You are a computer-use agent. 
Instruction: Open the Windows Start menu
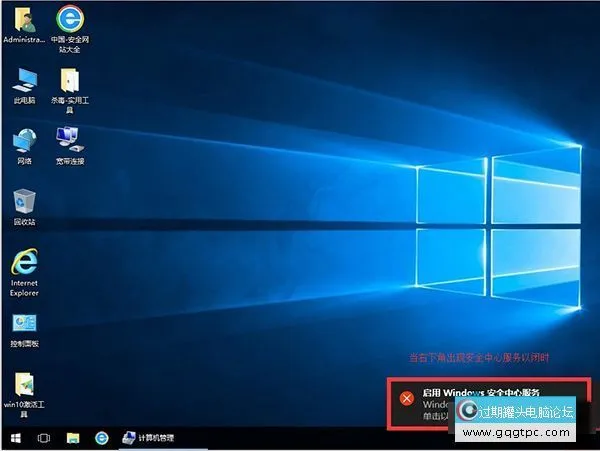16,438
